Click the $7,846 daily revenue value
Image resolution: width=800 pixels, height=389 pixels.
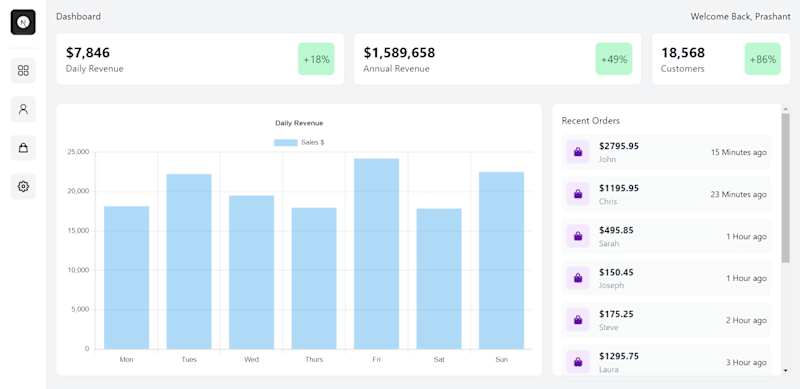pyautogui.click(x=88, y=53)
